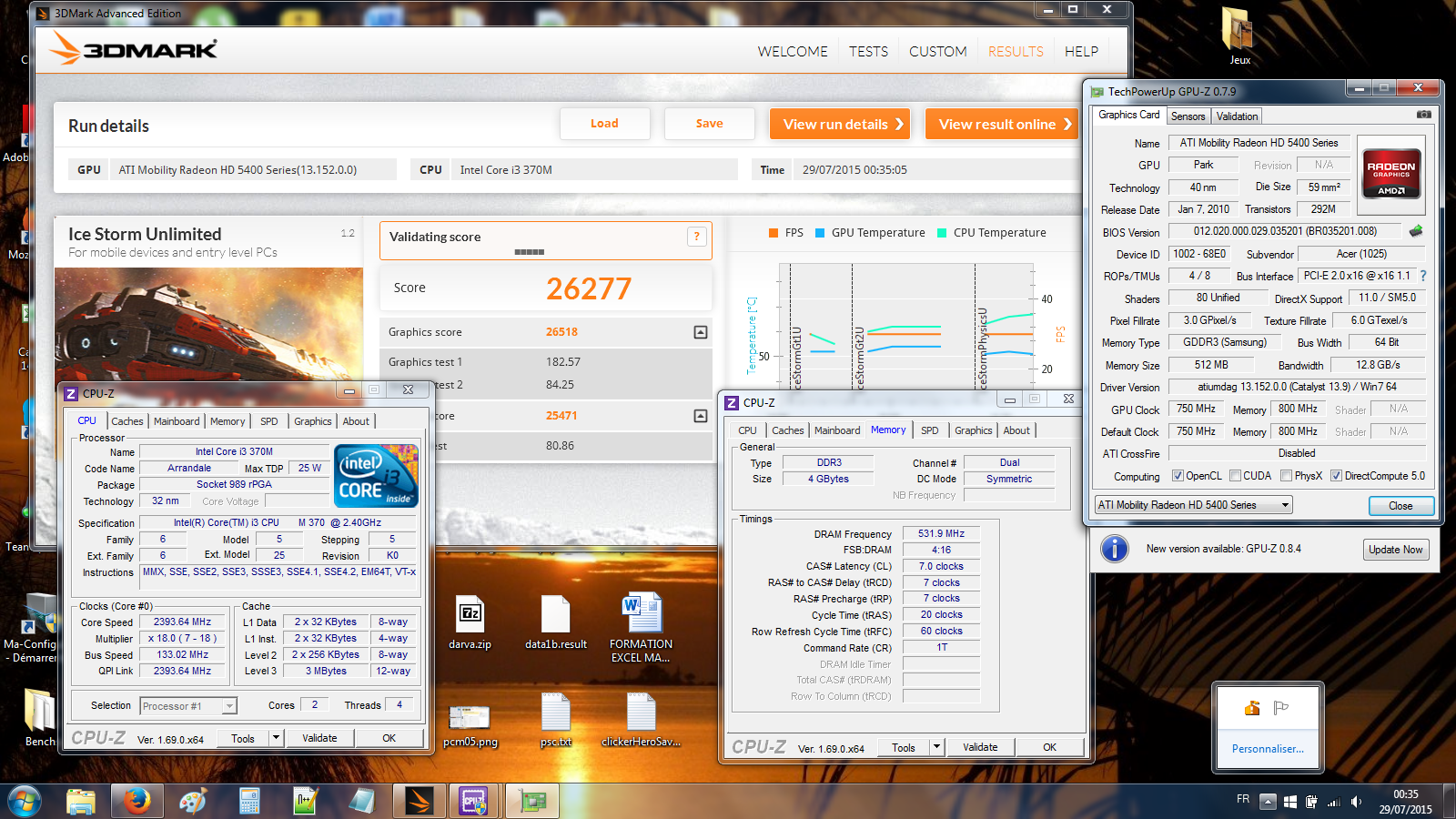Toggle the hidden tray icons arrow
Image resolution: width=1456 pixels, height=819 pixels.
[x=1268, y=802]
